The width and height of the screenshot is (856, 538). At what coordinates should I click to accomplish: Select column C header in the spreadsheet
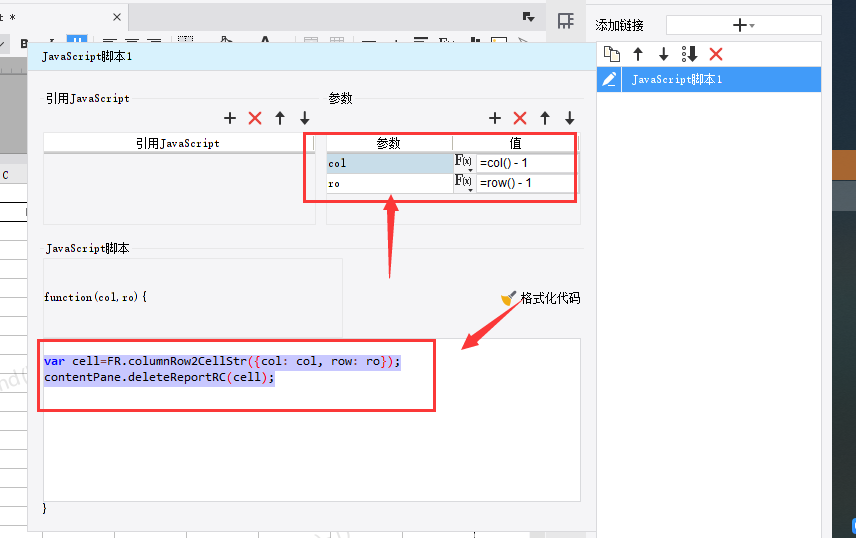click(x=5, y=175)
